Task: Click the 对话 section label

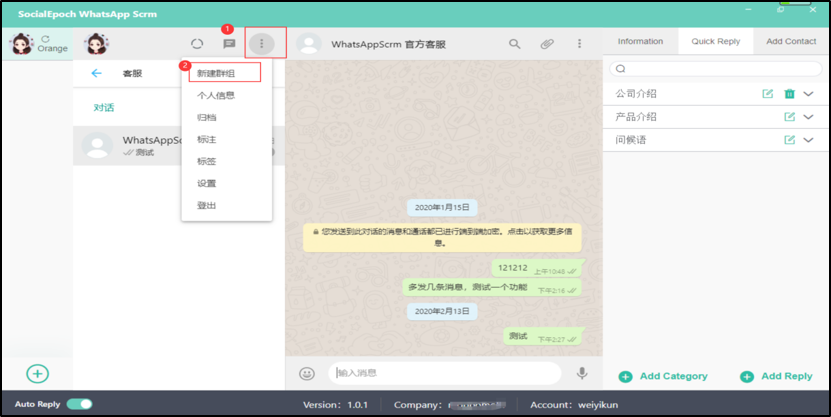Action: (x=104, y=108)
